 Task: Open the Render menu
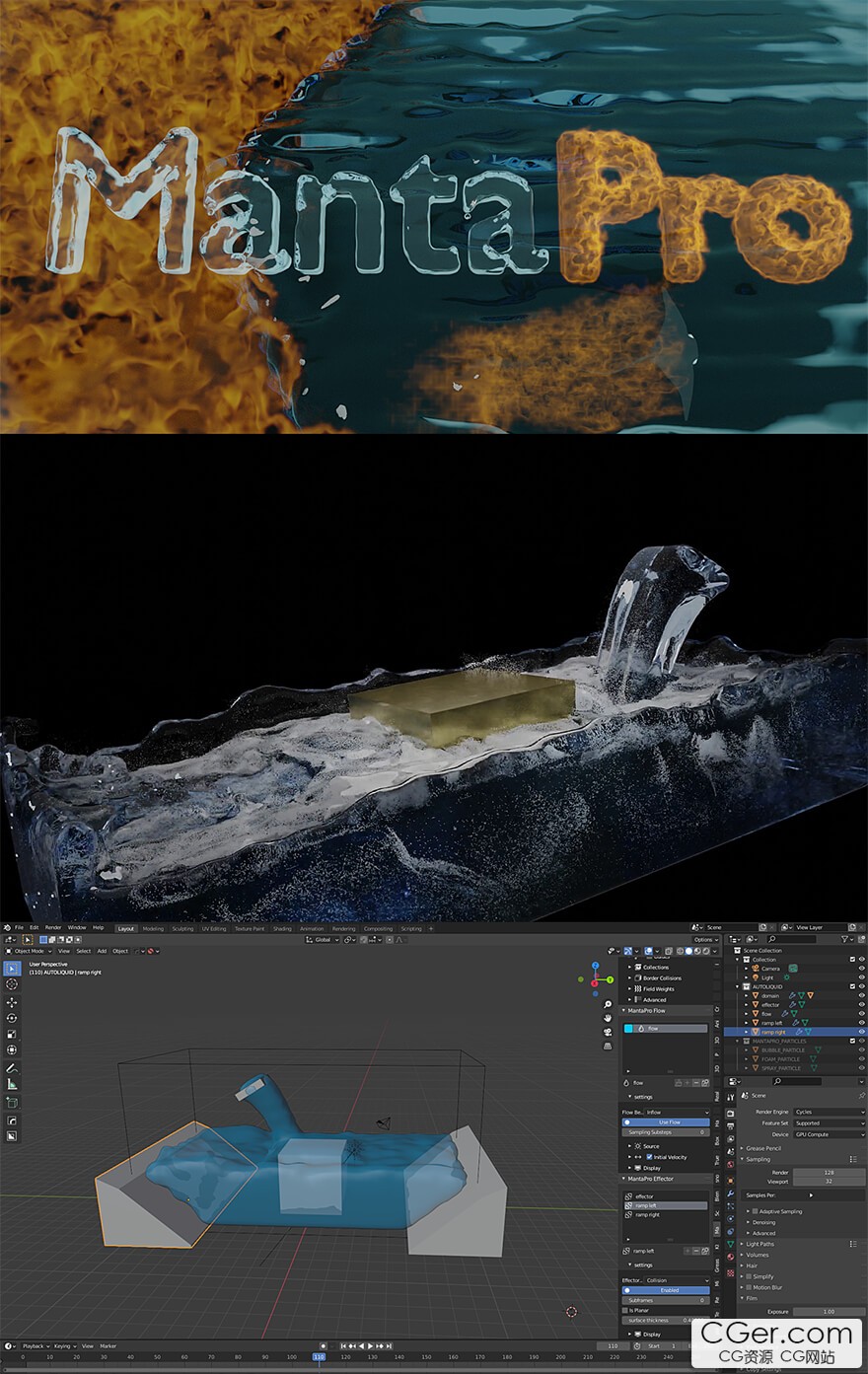pyautogui.click(x=52, y=927)
